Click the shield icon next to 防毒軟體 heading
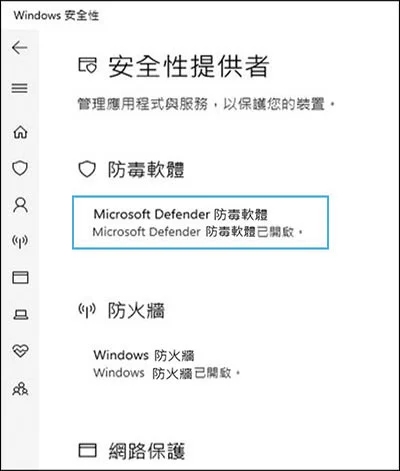This screenshot has height=471, width=400. pos(87,170)
